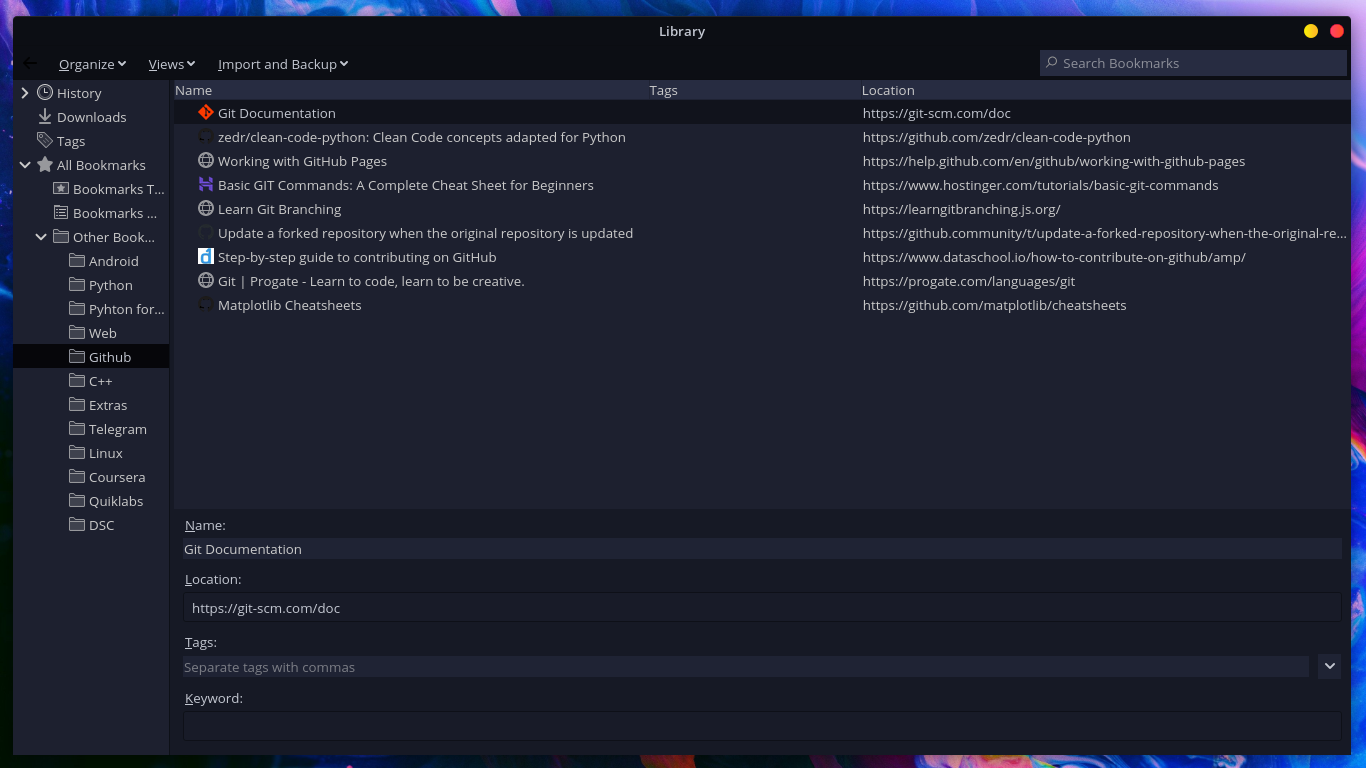Click the Telegram folder icon
This screenshot has height=768, width=1366.
77,429
